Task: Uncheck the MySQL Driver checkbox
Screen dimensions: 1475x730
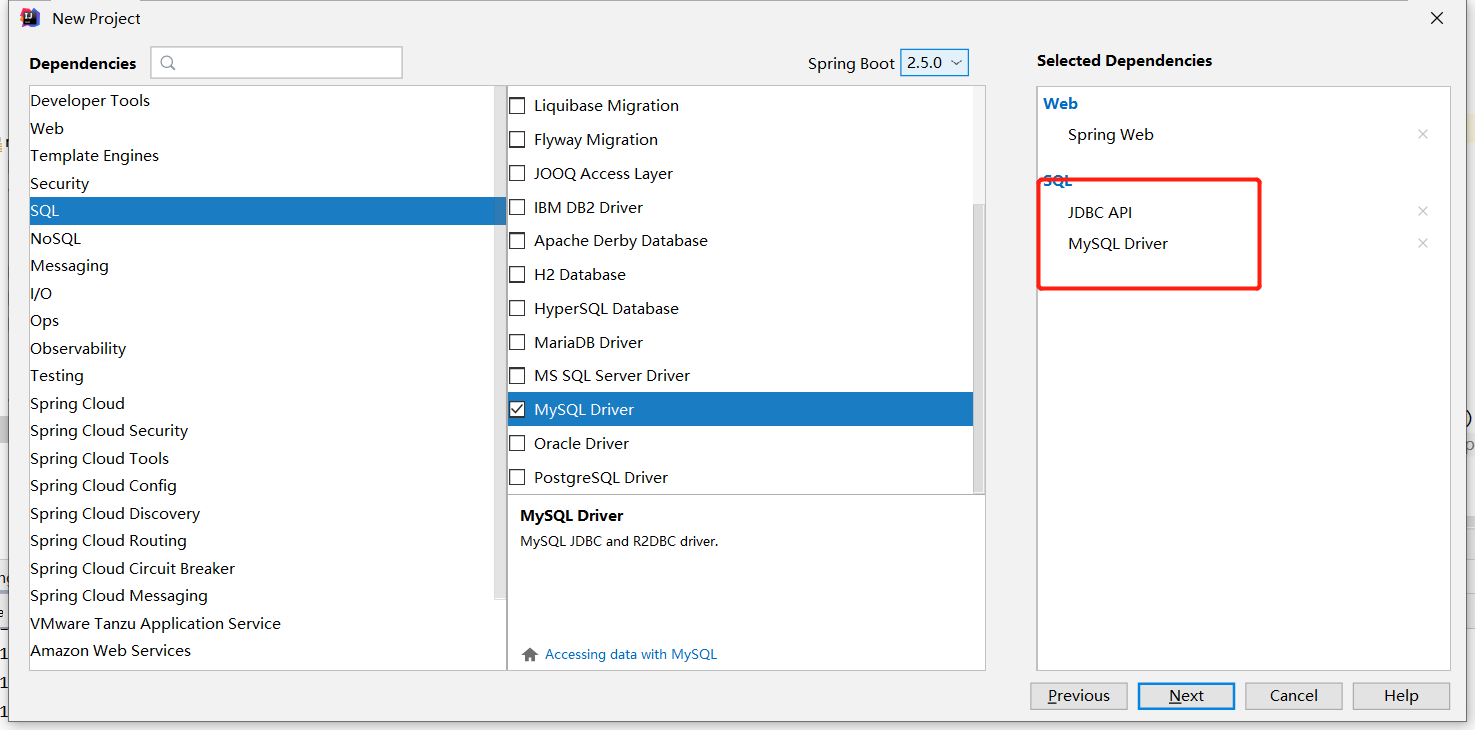Action: [517, 409]
